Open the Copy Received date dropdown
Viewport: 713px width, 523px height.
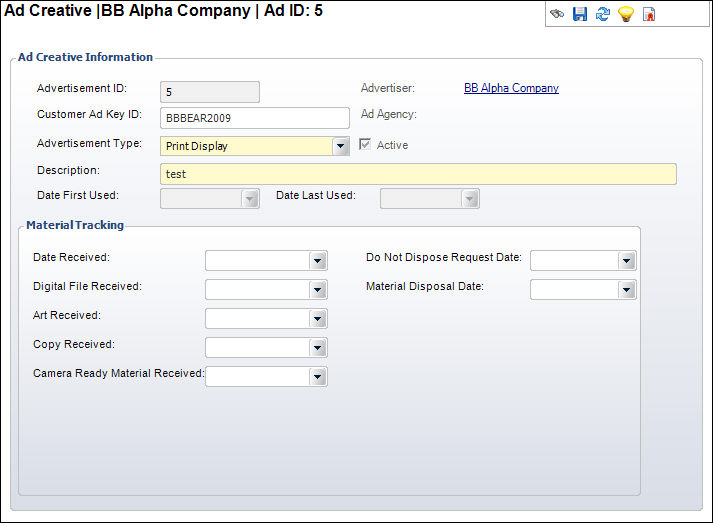(x=318, y=348)
